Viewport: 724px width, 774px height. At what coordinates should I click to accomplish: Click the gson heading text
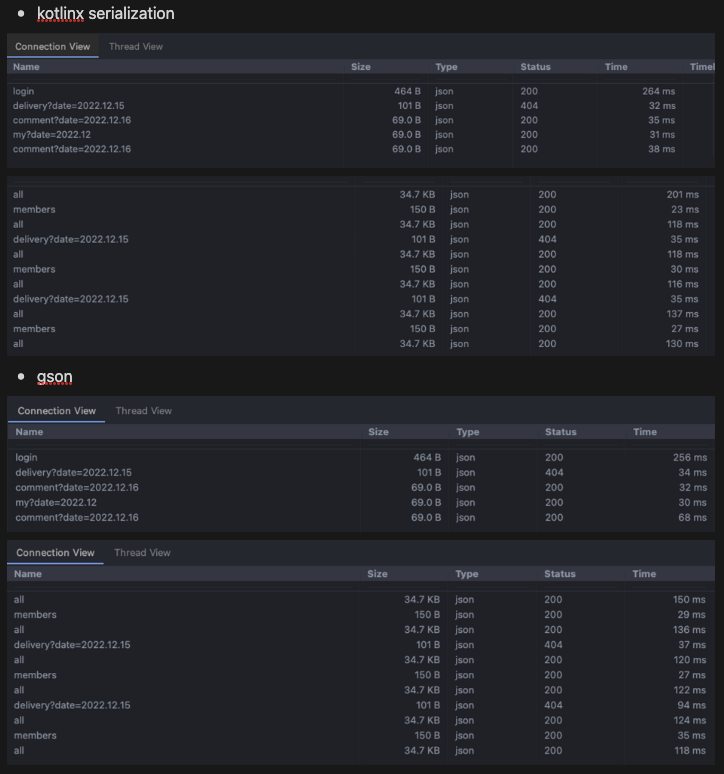55,377
